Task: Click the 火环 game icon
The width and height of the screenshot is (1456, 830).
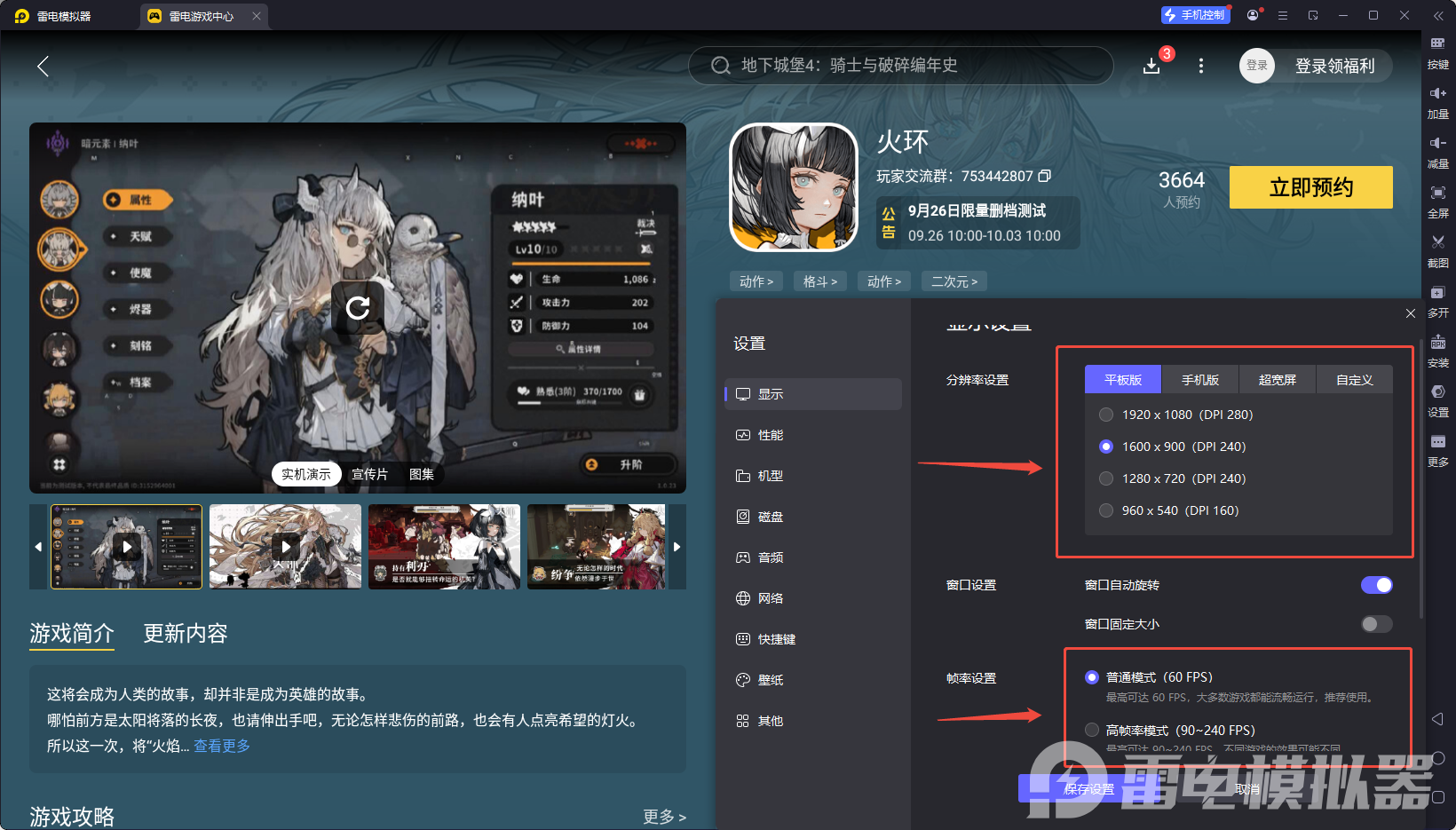Action: click(x=794, y=187)
